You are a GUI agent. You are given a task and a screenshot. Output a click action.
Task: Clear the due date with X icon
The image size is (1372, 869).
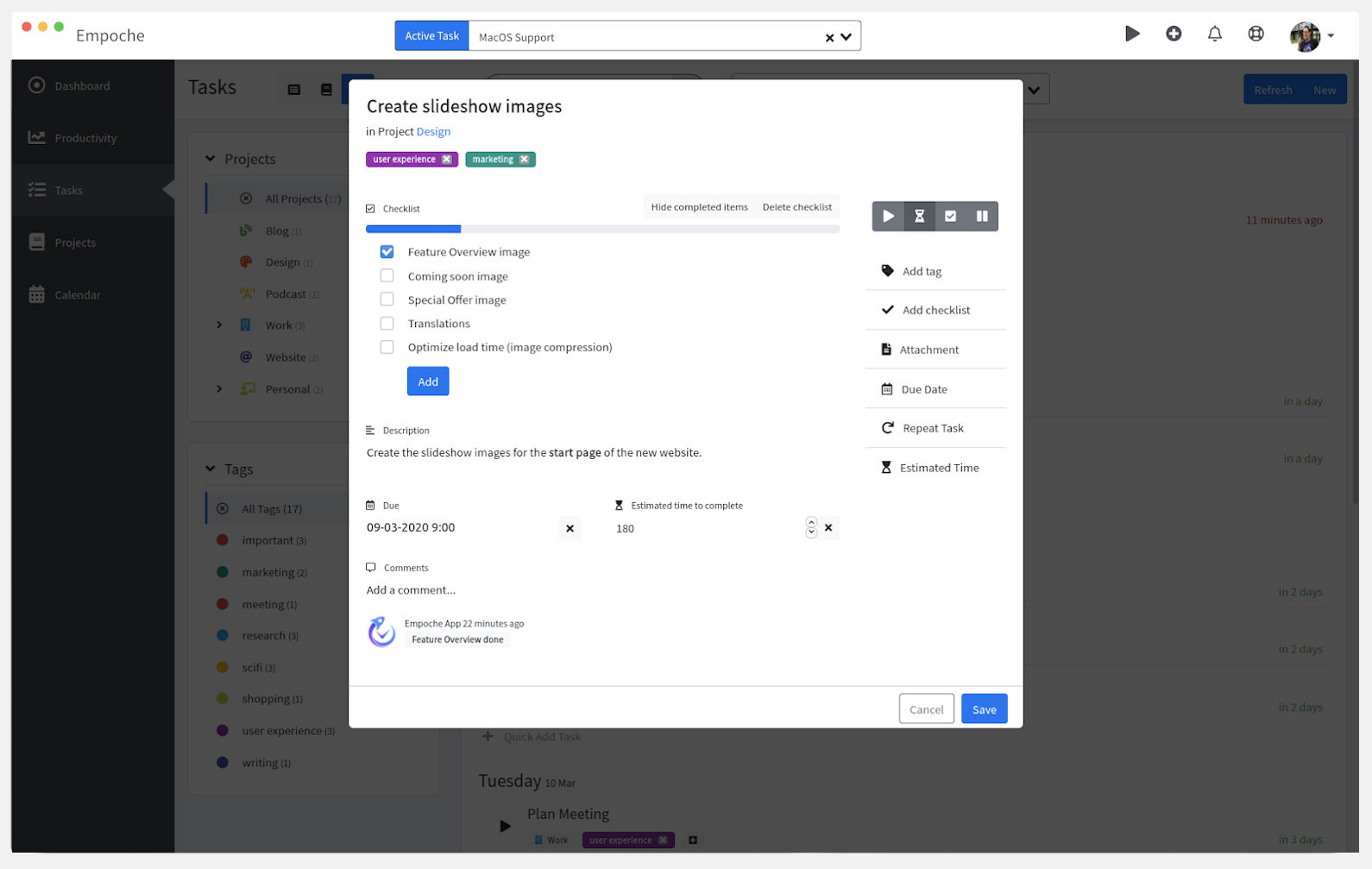pyautogui.click(x=570, y=528)
